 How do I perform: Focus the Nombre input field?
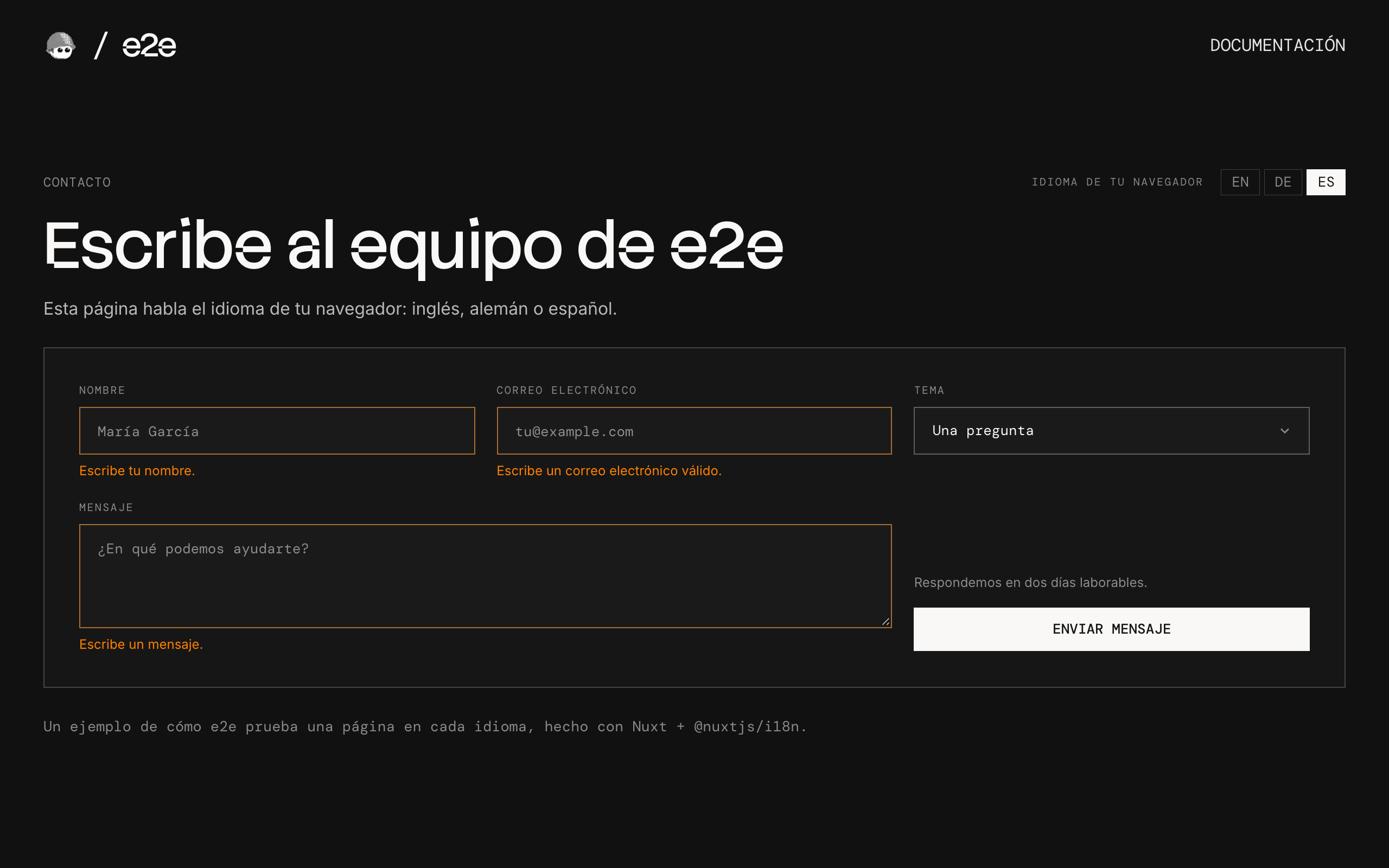[277, 431]
